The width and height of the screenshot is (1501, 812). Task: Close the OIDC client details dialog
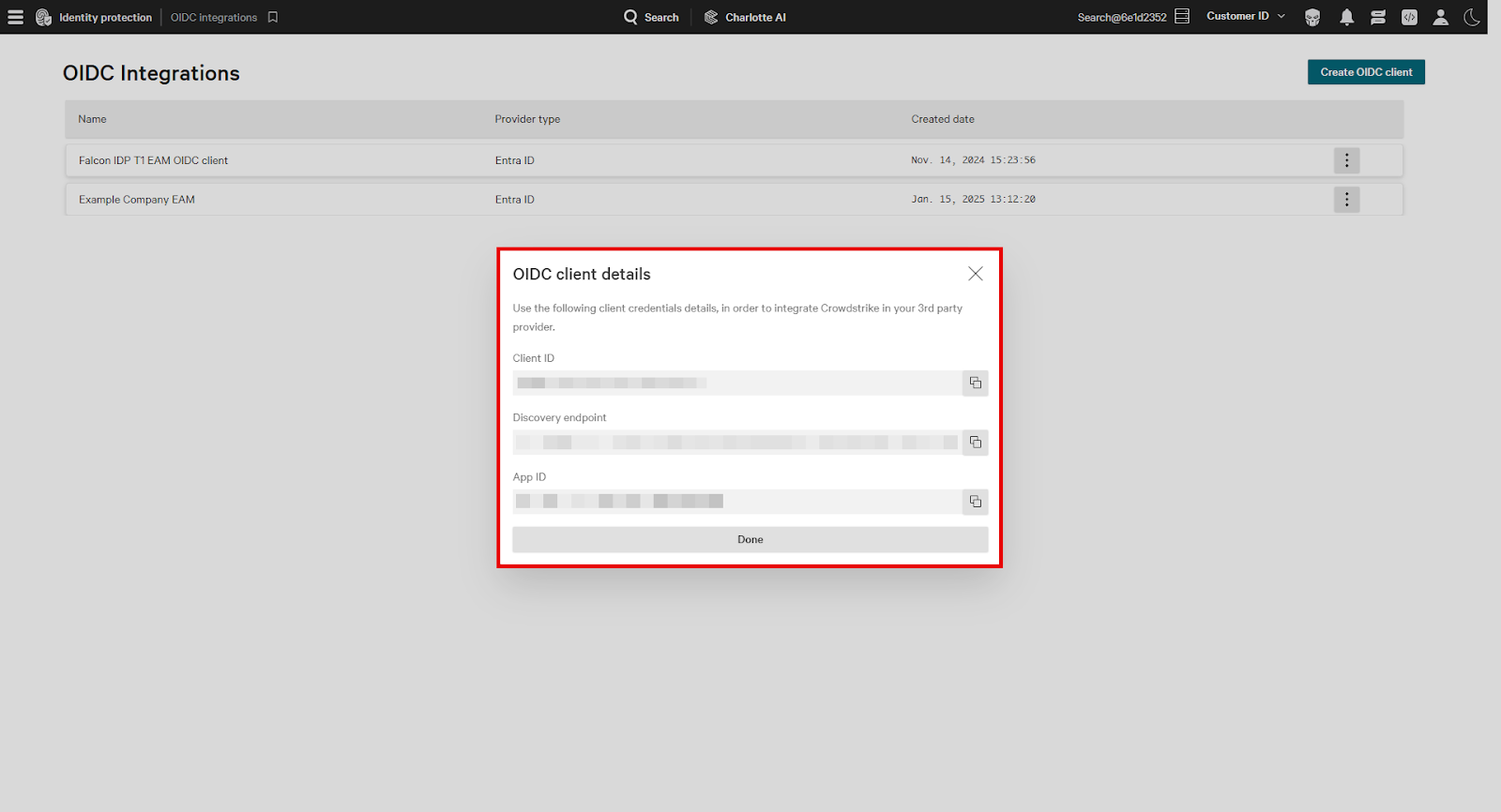click(x=975, y=274)
